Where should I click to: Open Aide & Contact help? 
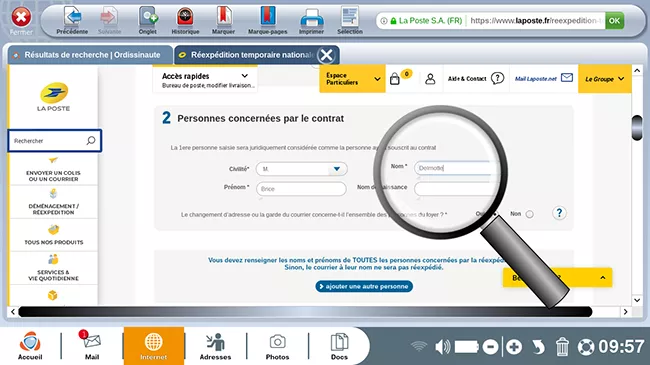click(476, 78)
